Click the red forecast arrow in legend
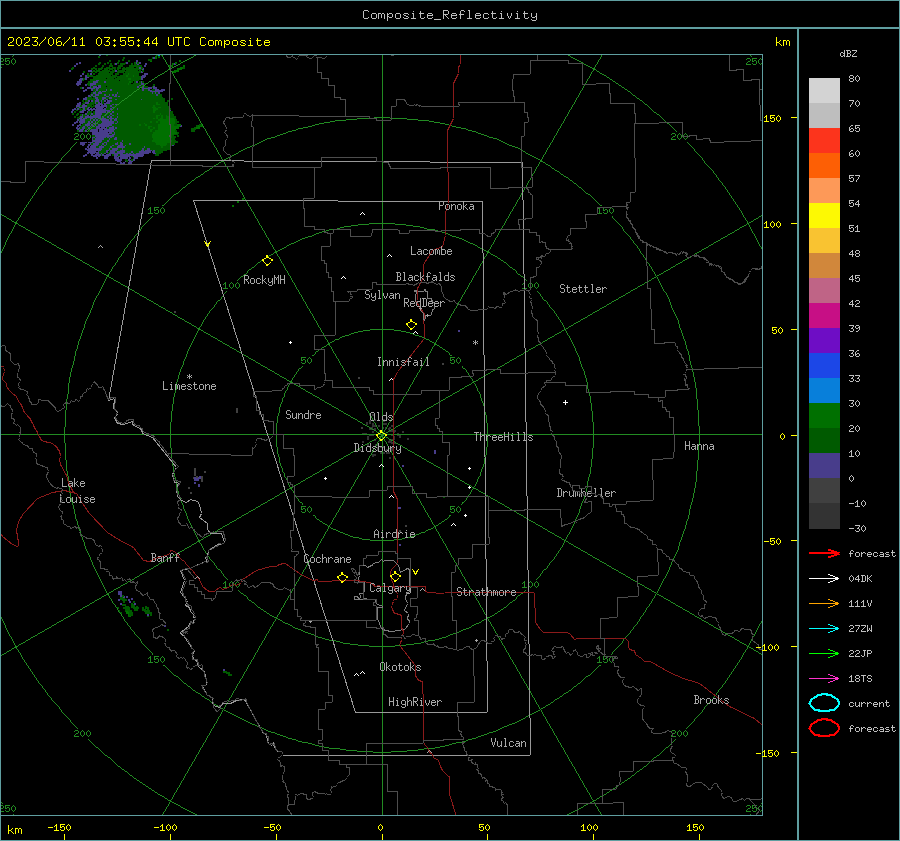The height and width of the screenshot is (841, 900). [824, 553]
